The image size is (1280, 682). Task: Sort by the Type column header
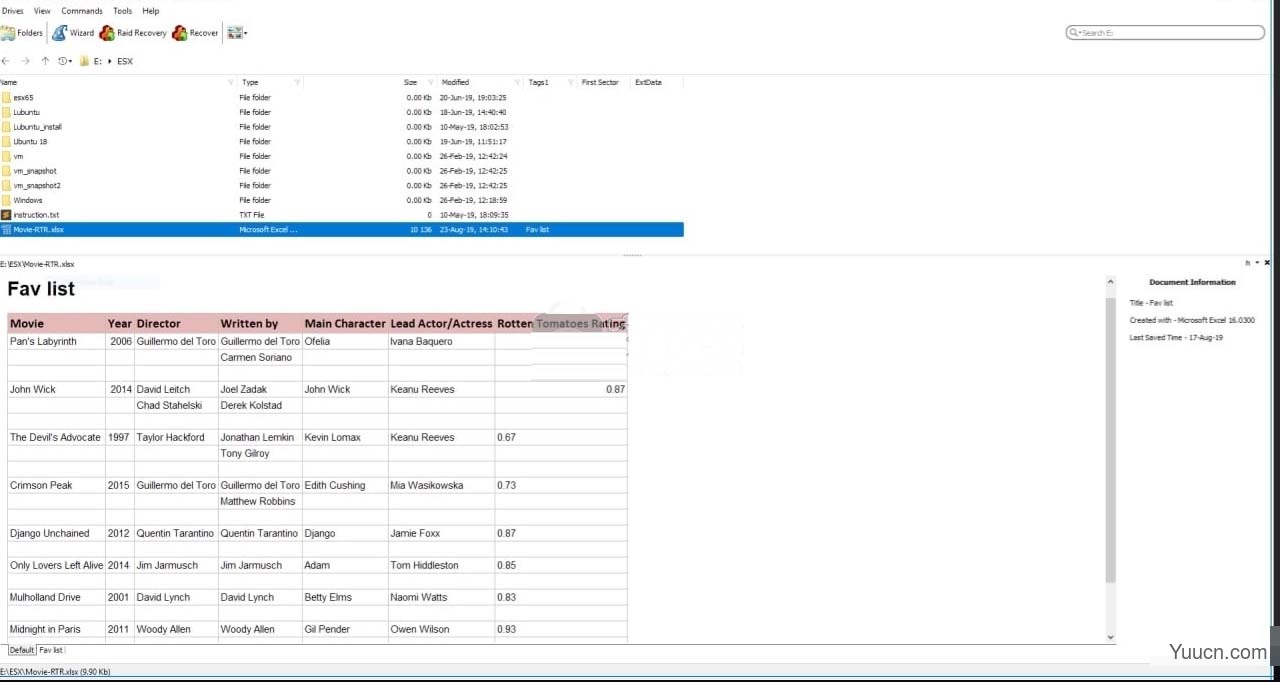250,82
